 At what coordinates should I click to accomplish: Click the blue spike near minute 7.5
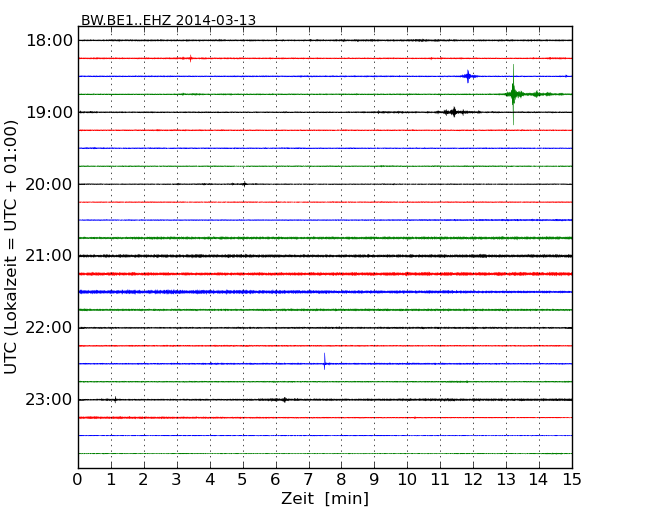coord(325,362)
